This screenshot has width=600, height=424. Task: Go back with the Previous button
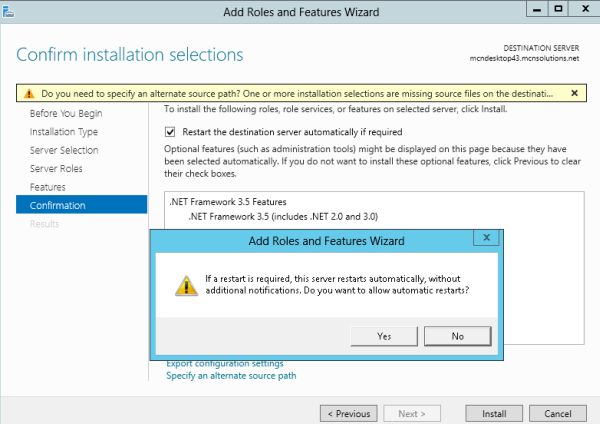click(x=349, y=414)
